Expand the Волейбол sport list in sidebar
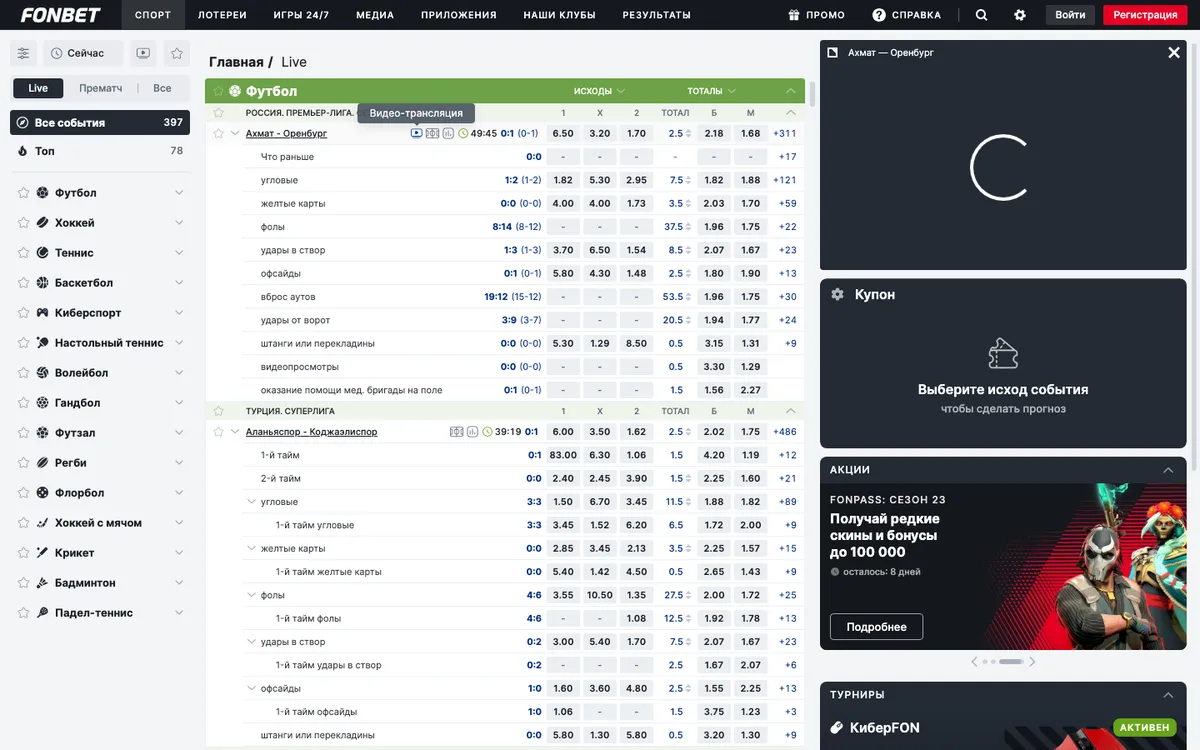Viewport: 1200px width, 750px height. coord(179,373)
